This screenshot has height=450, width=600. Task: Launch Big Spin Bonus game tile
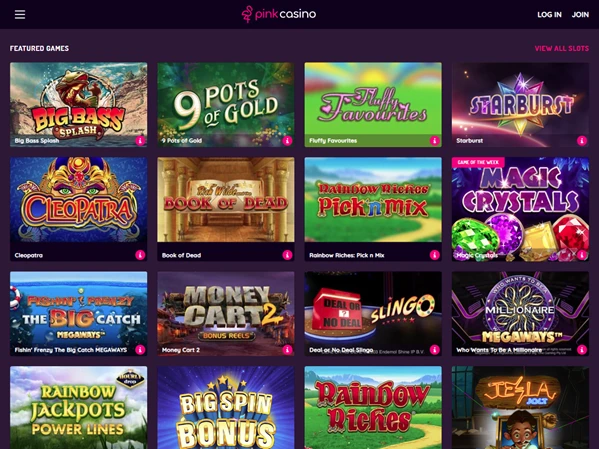(x=226, y=407)
